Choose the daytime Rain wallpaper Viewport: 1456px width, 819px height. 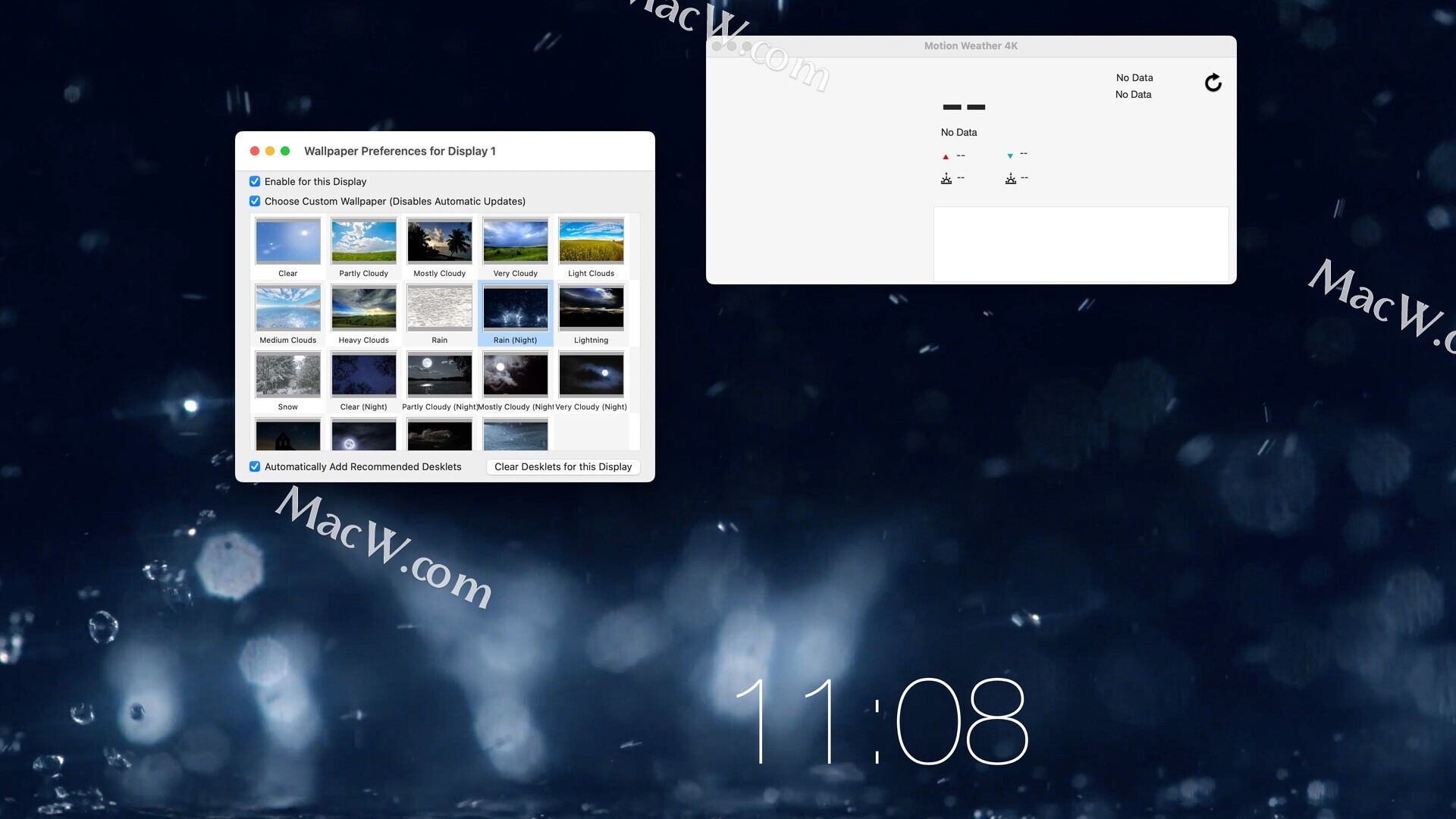(x=440, y=308)
